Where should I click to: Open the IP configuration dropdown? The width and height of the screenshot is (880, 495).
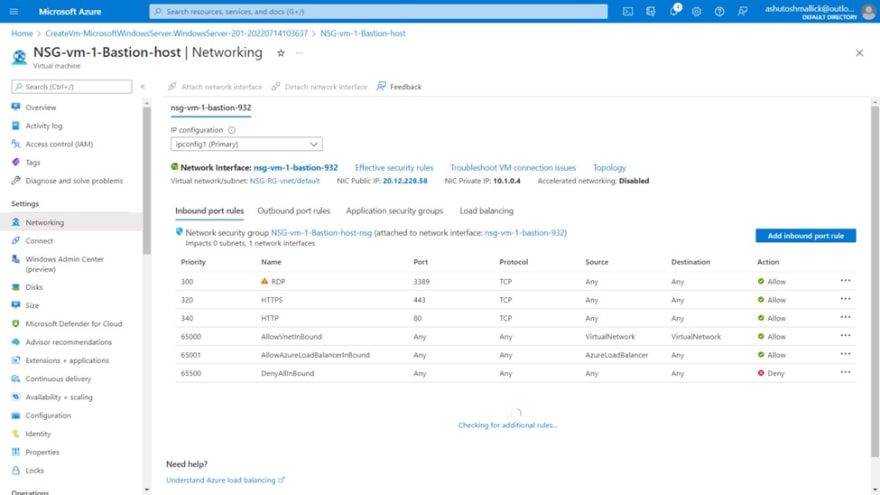click(246, 144)
